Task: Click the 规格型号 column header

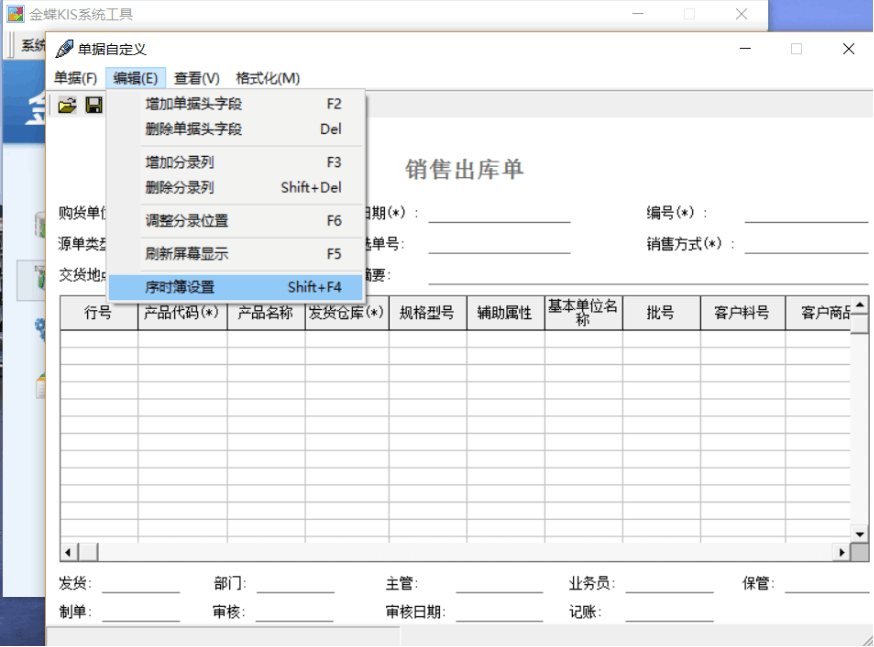Action: (427, 313)
